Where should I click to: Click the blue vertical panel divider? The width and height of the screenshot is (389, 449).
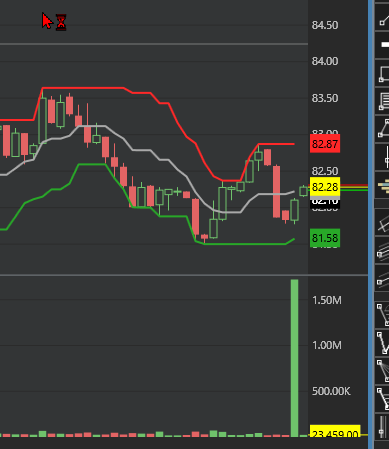tap(371, 224)
